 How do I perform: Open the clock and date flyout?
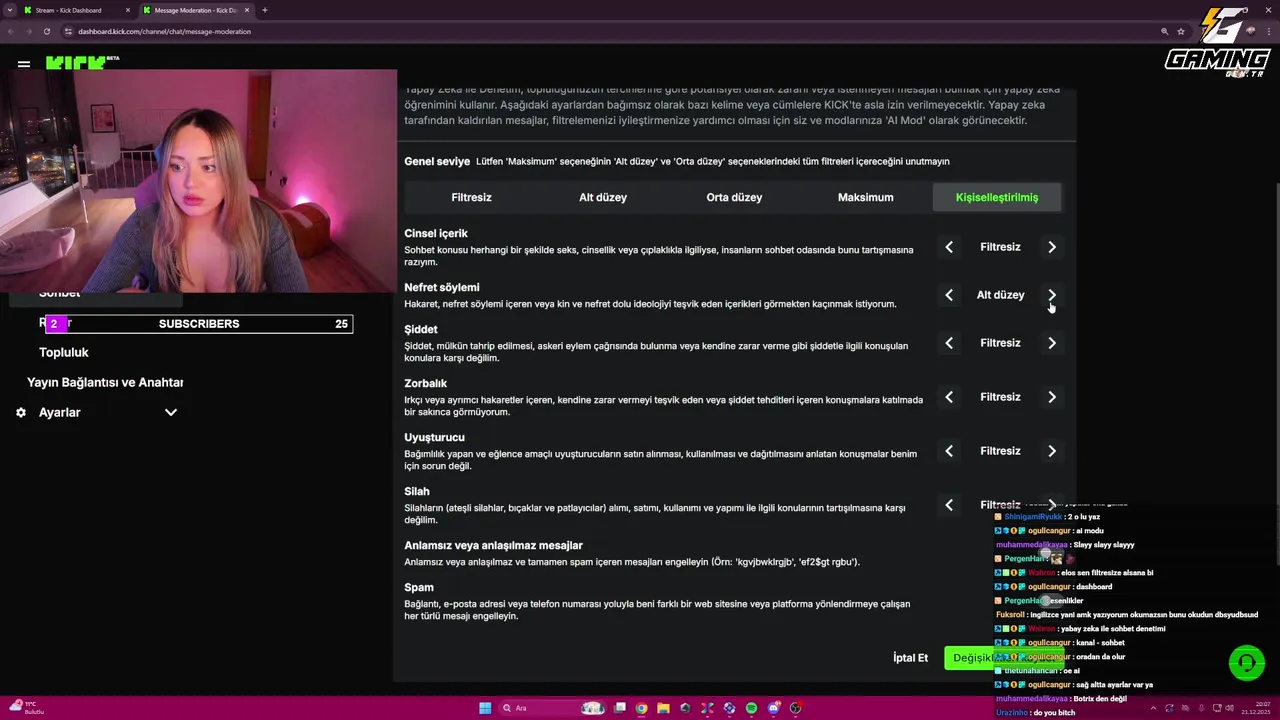(x=1254, y=708)
